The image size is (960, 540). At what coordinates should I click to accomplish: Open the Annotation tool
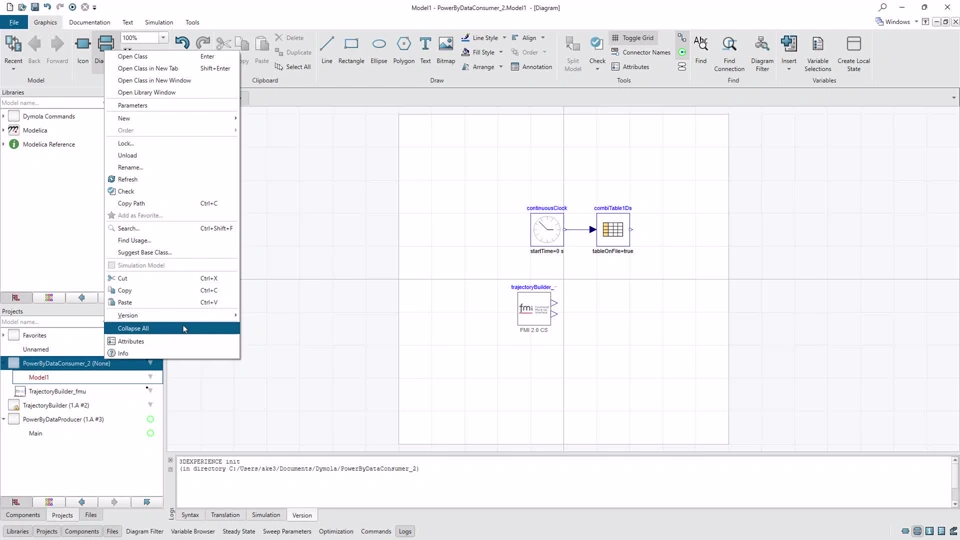pyautogui.click(x=531, y=67)
